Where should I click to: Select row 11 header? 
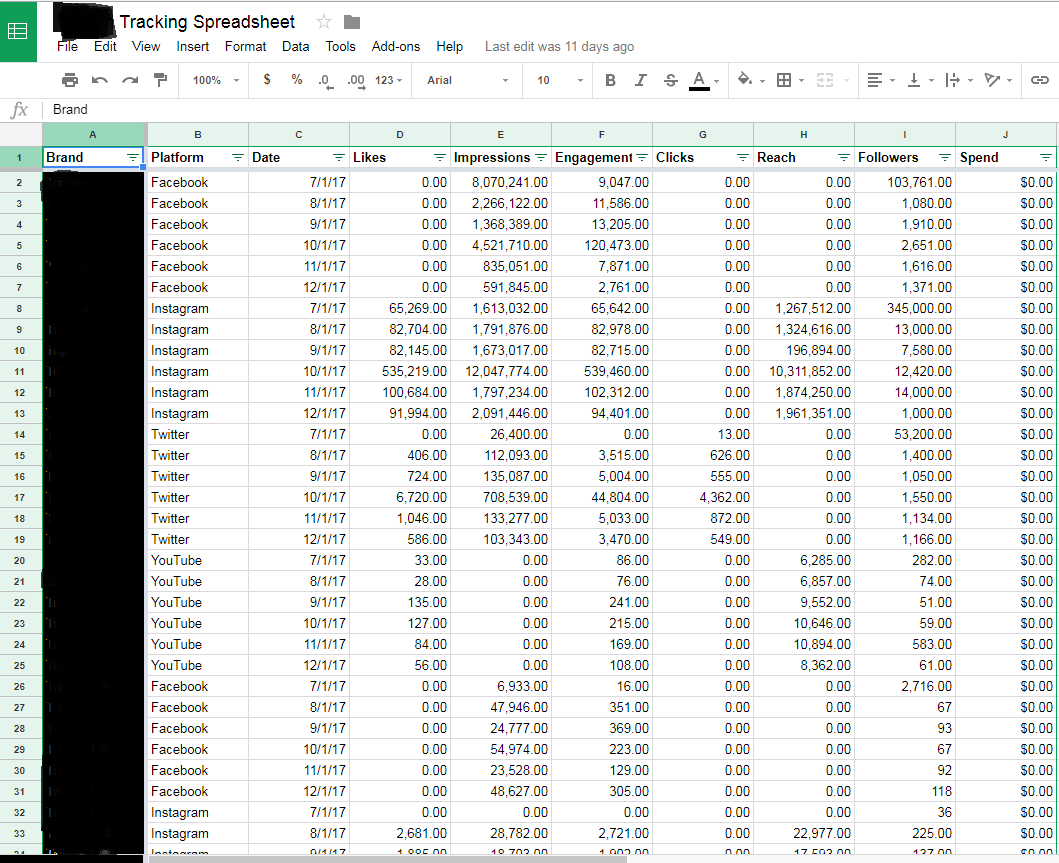[20, 371]
